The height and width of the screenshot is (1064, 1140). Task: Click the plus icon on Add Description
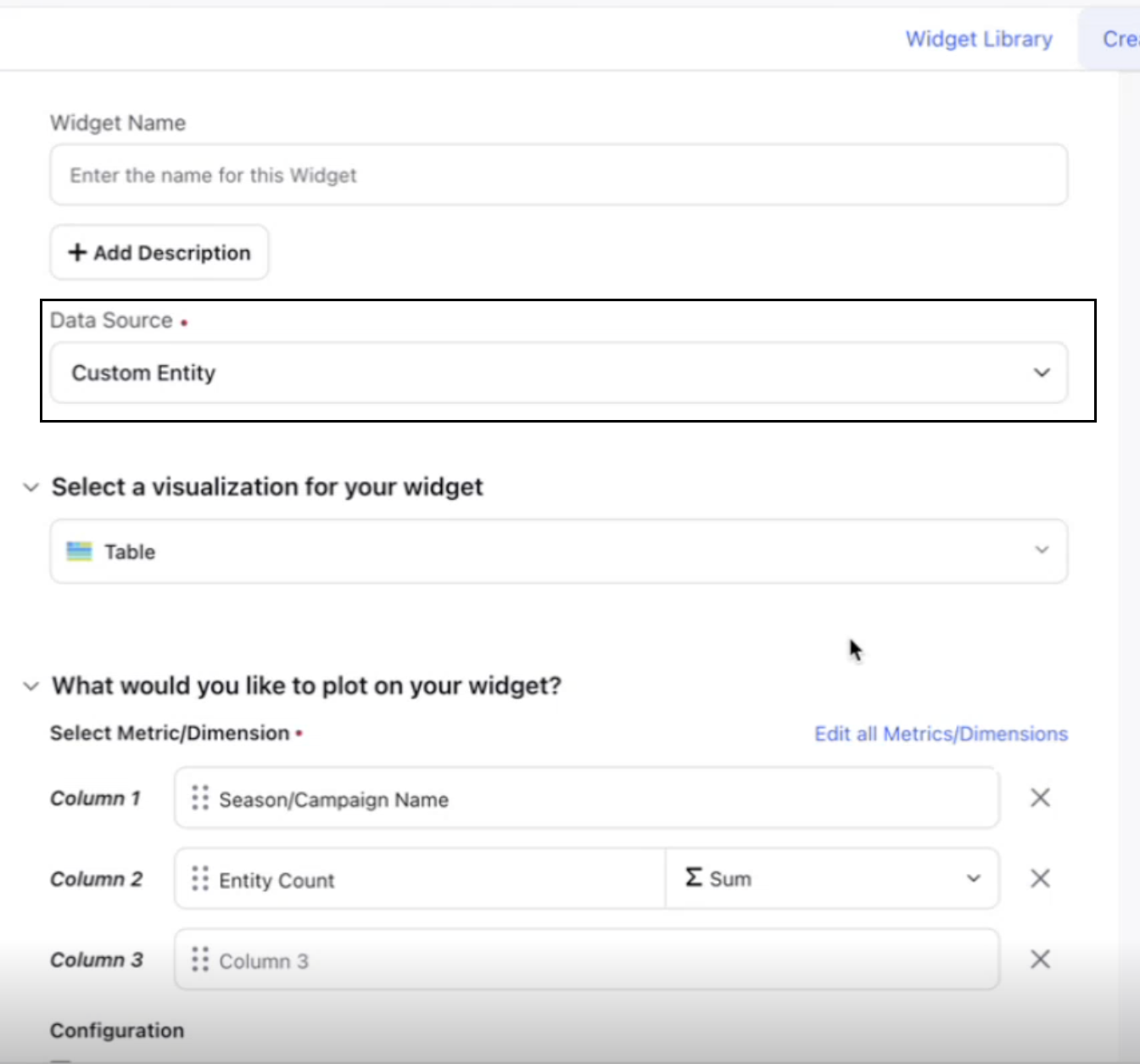coord(77,252)
